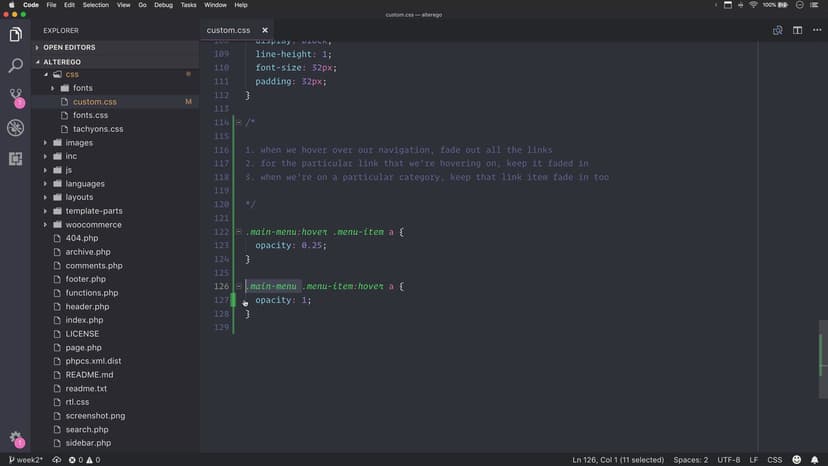Click the Manage gear icon
This screenshot has width=828, height=466.
(15, 438)
